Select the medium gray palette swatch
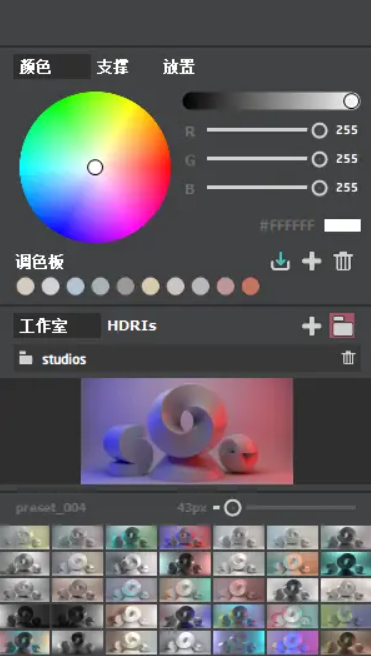Image resolution: width=371 pixels, height=656 pixels. tap(125, 287)
